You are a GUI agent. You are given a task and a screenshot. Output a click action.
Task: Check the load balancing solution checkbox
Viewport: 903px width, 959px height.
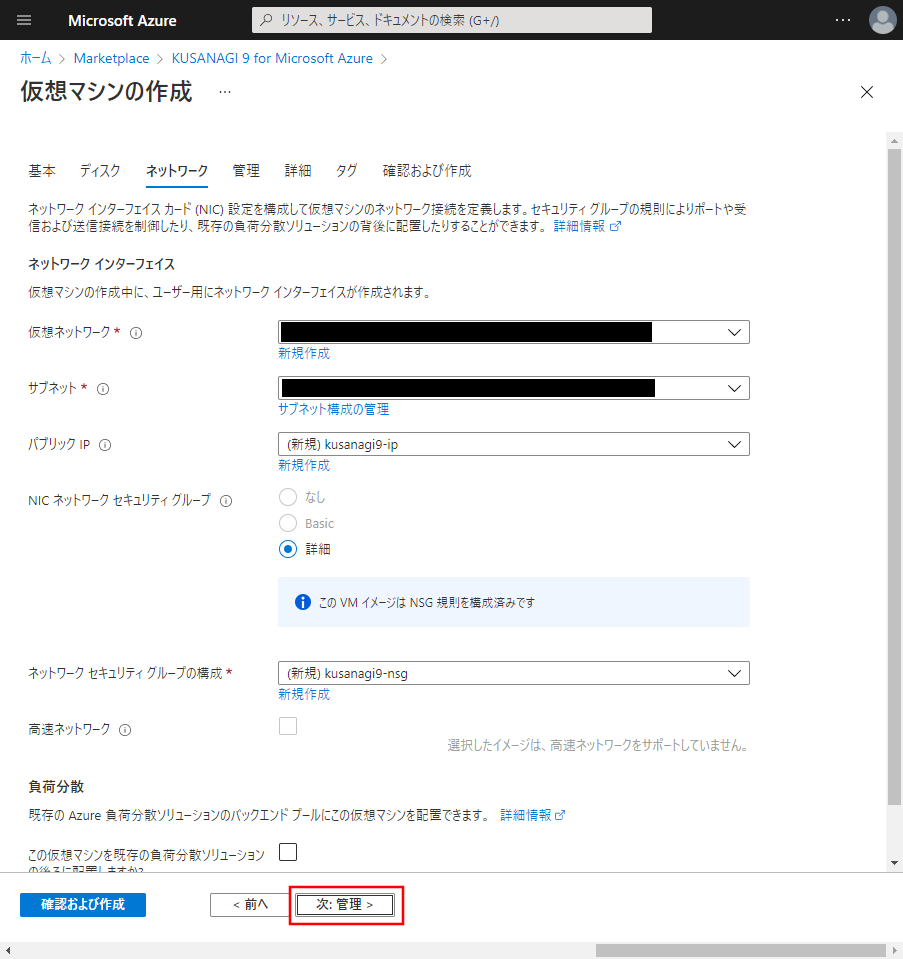[x=288, y=852]
